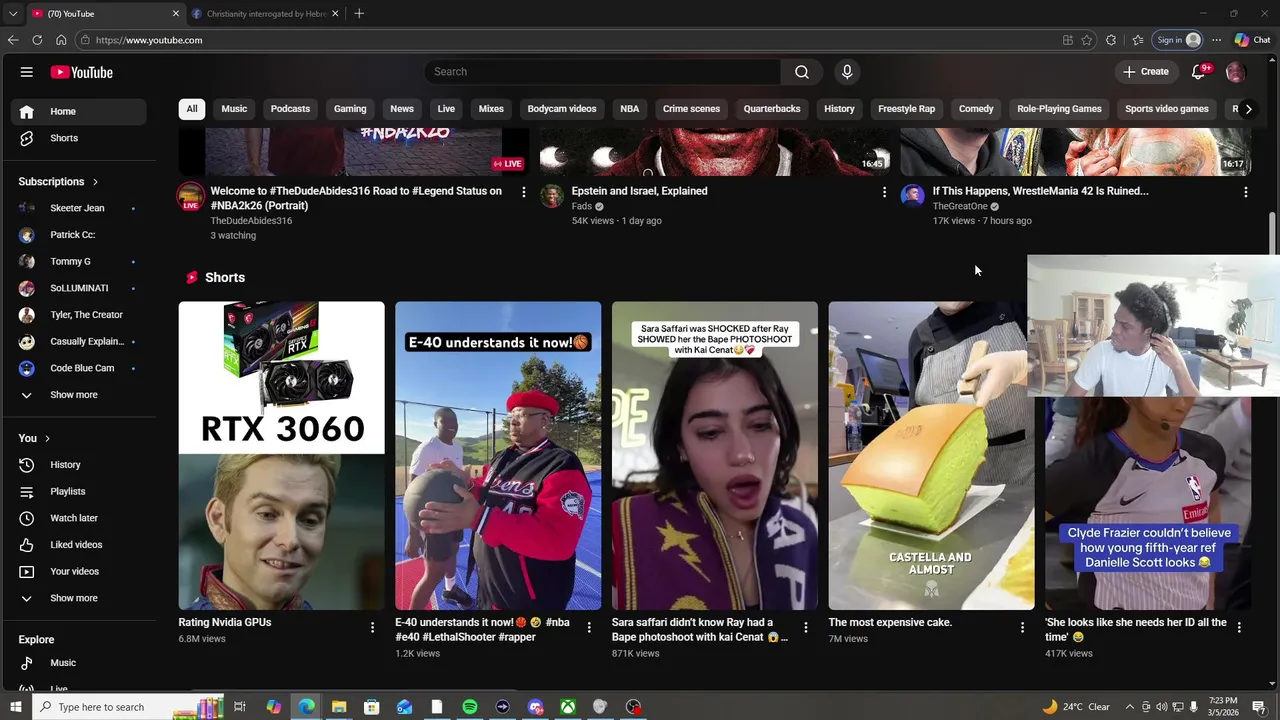Image resolution: width=1280 pixels, height=720 pixels.
Task: Open Patrick Cc: subscription channel
Action: [81, 235]
